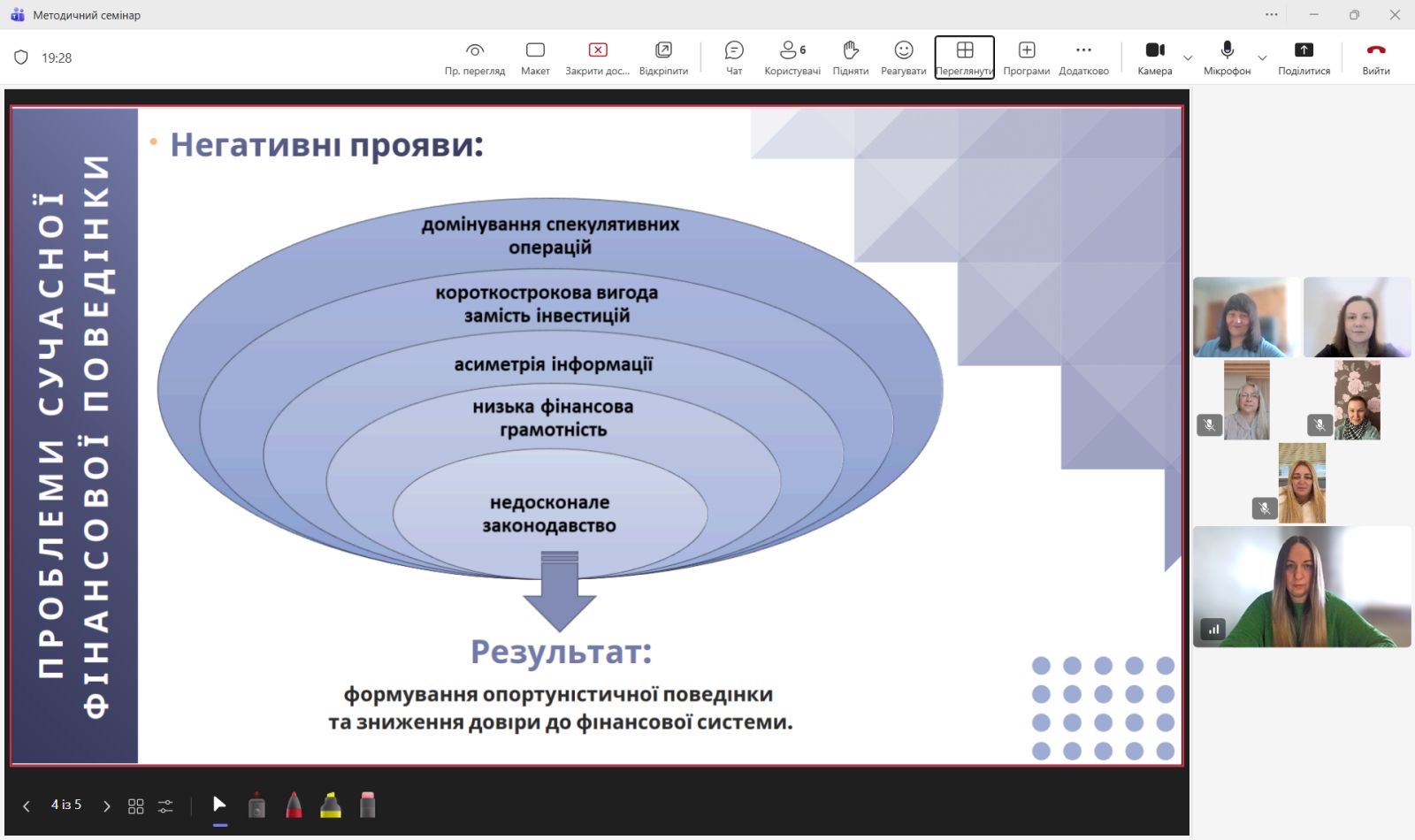Mute the microphone
Screen dimensions: 1415x840
tap(1227, 57)
